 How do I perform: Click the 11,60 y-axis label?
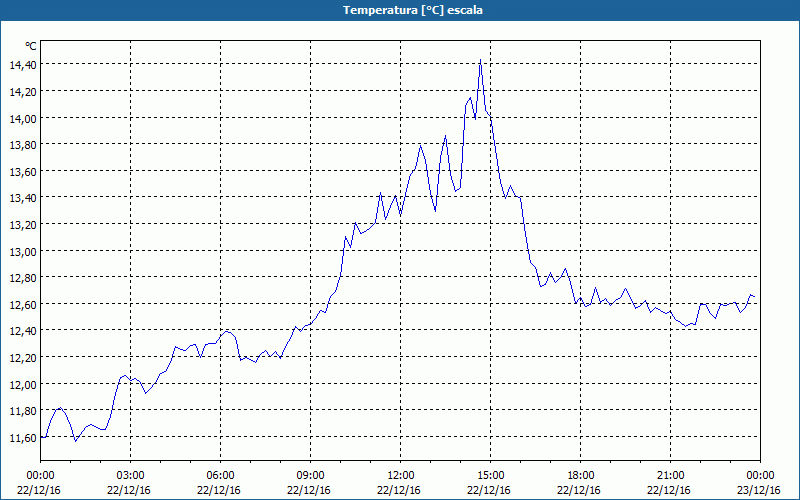(x=22, y=438)
